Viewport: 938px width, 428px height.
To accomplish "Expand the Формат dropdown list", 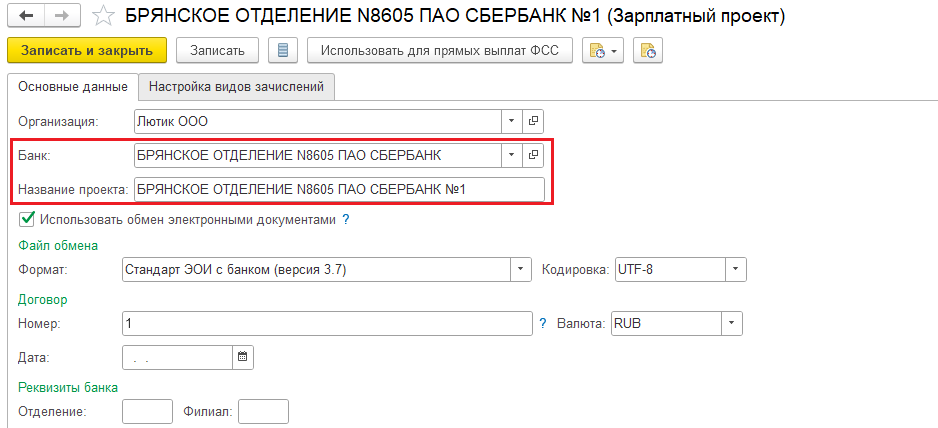I will pyautogui.click(x=520, y=269).
